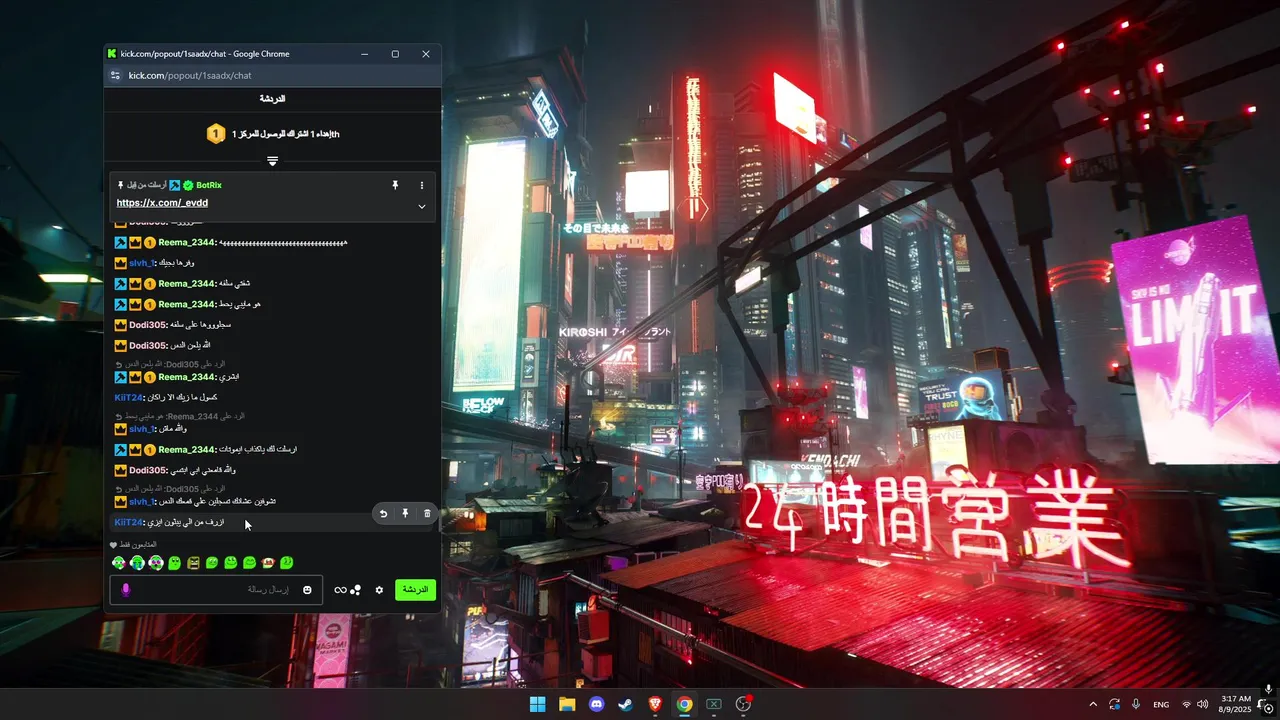Open the 3:17 AM clock and calendar
This screenshot has height=720, width=1280.
tap(1234, 704)
